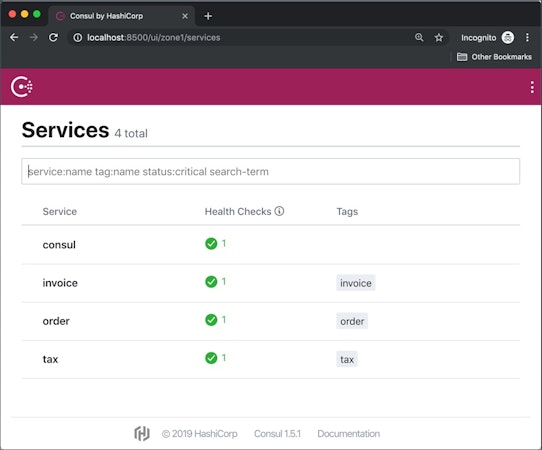Click the green check icon for order
Viewport: 542px width, 450px height.
[x=211, y=320]
